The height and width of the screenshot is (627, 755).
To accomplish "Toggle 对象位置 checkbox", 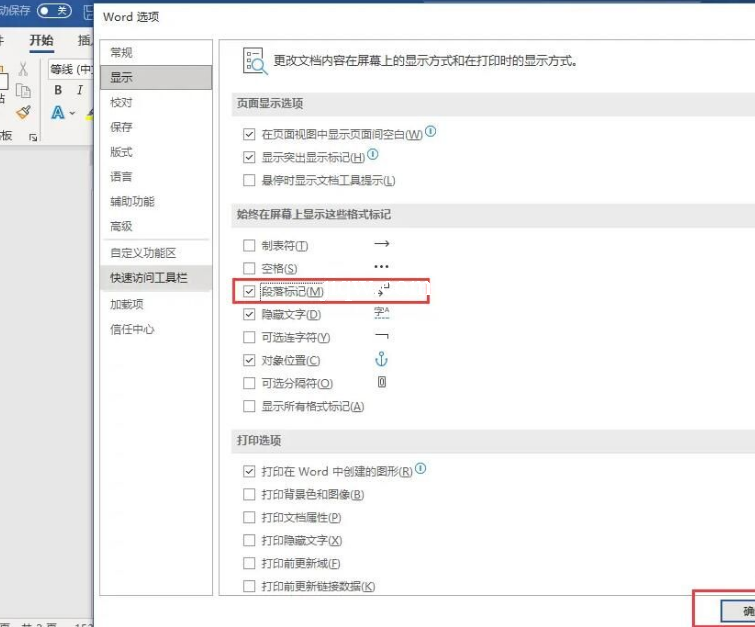I will [249, 360].
